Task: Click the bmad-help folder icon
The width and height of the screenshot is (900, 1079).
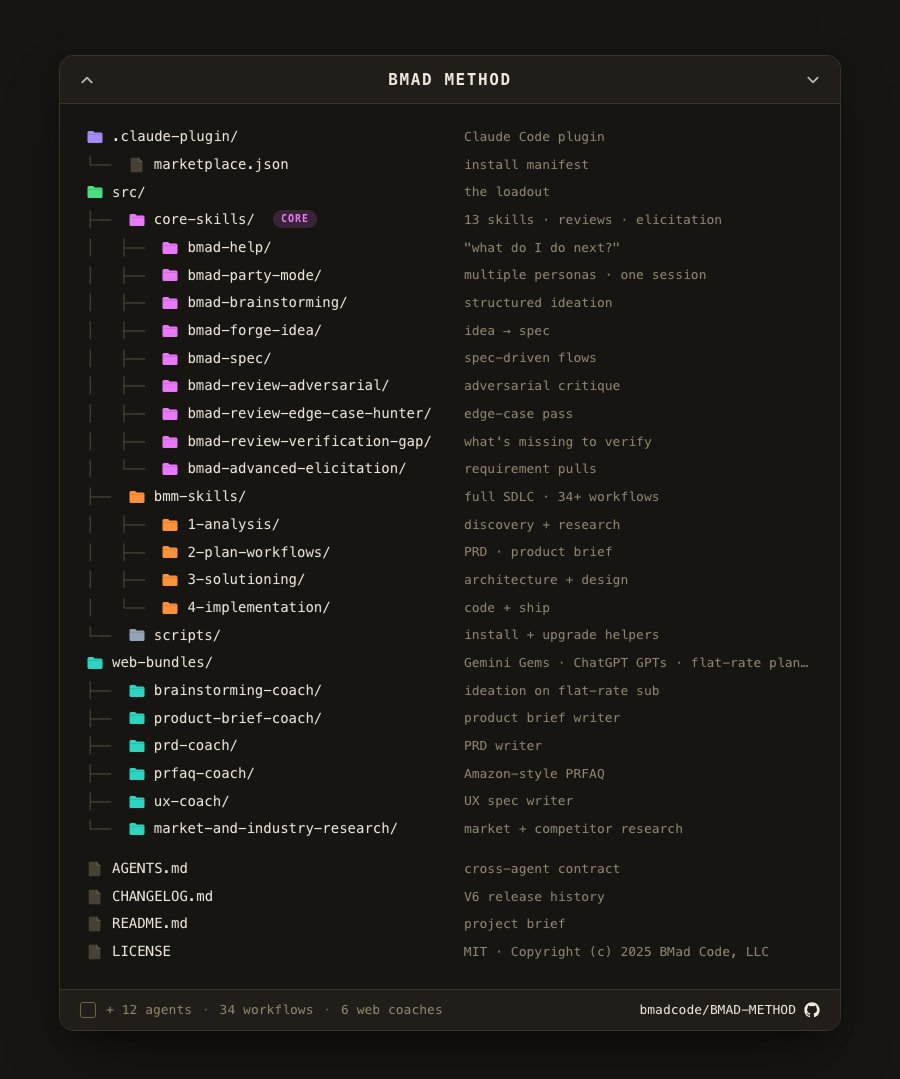Action: pos(170,248)
